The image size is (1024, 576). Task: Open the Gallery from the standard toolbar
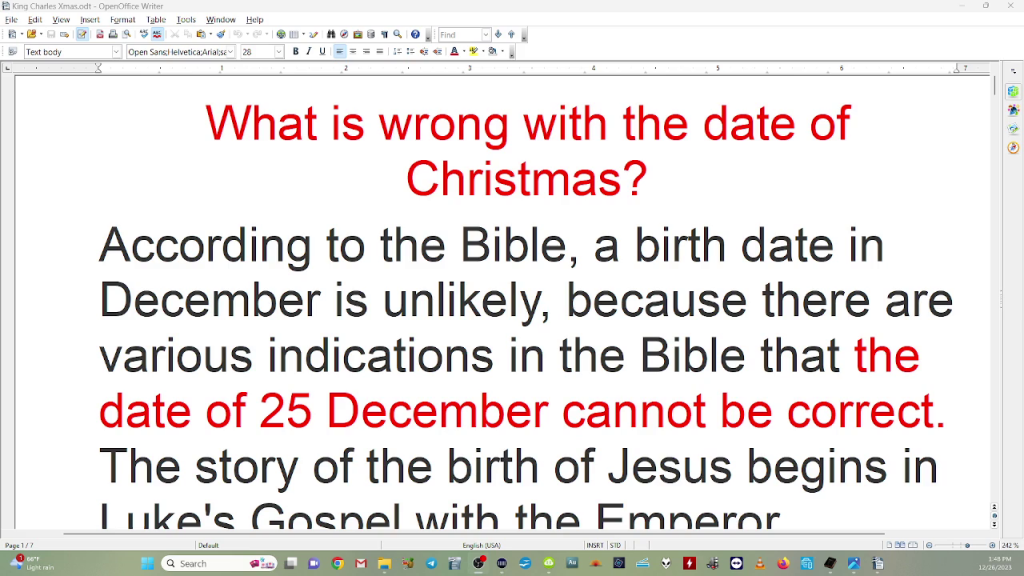(x=358, y=34)
